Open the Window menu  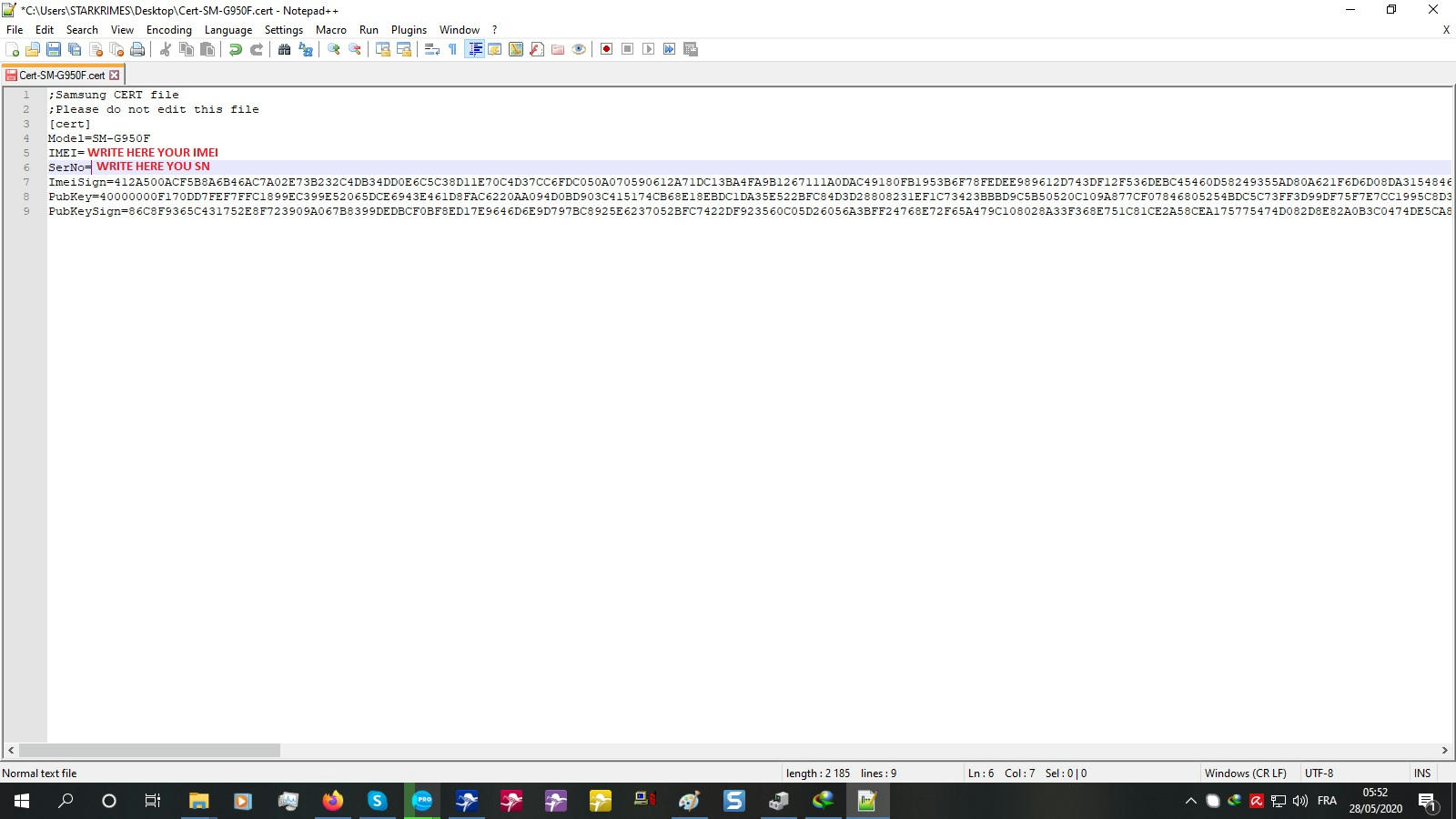point(460,30)
